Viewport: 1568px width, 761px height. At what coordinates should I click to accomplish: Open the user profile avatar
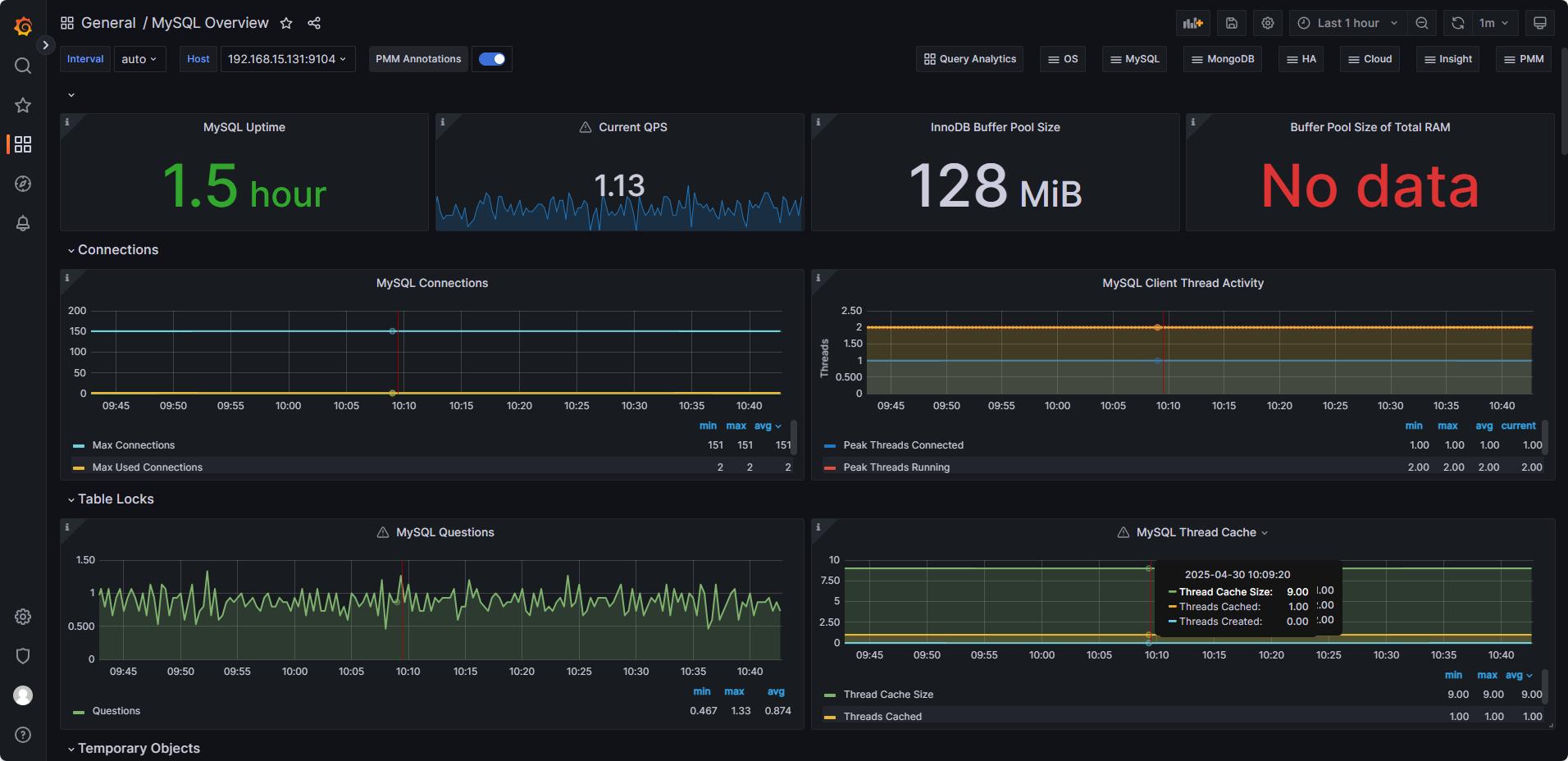tap(23, 695)
